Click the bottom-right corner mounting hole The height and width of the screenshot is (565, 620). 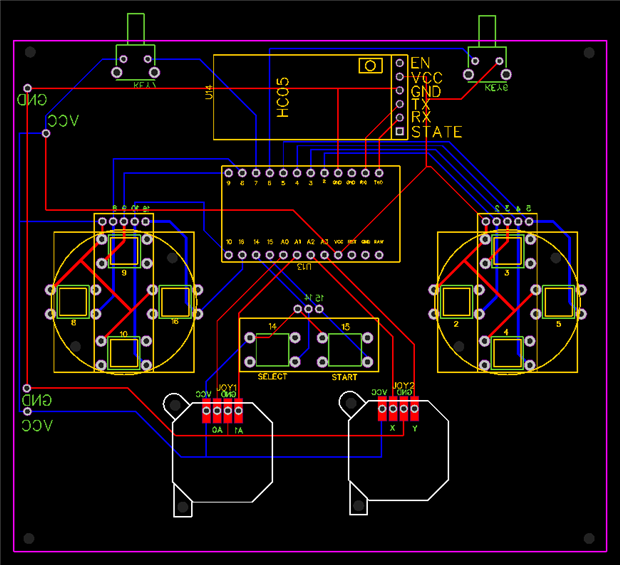(x=589, y=538)
